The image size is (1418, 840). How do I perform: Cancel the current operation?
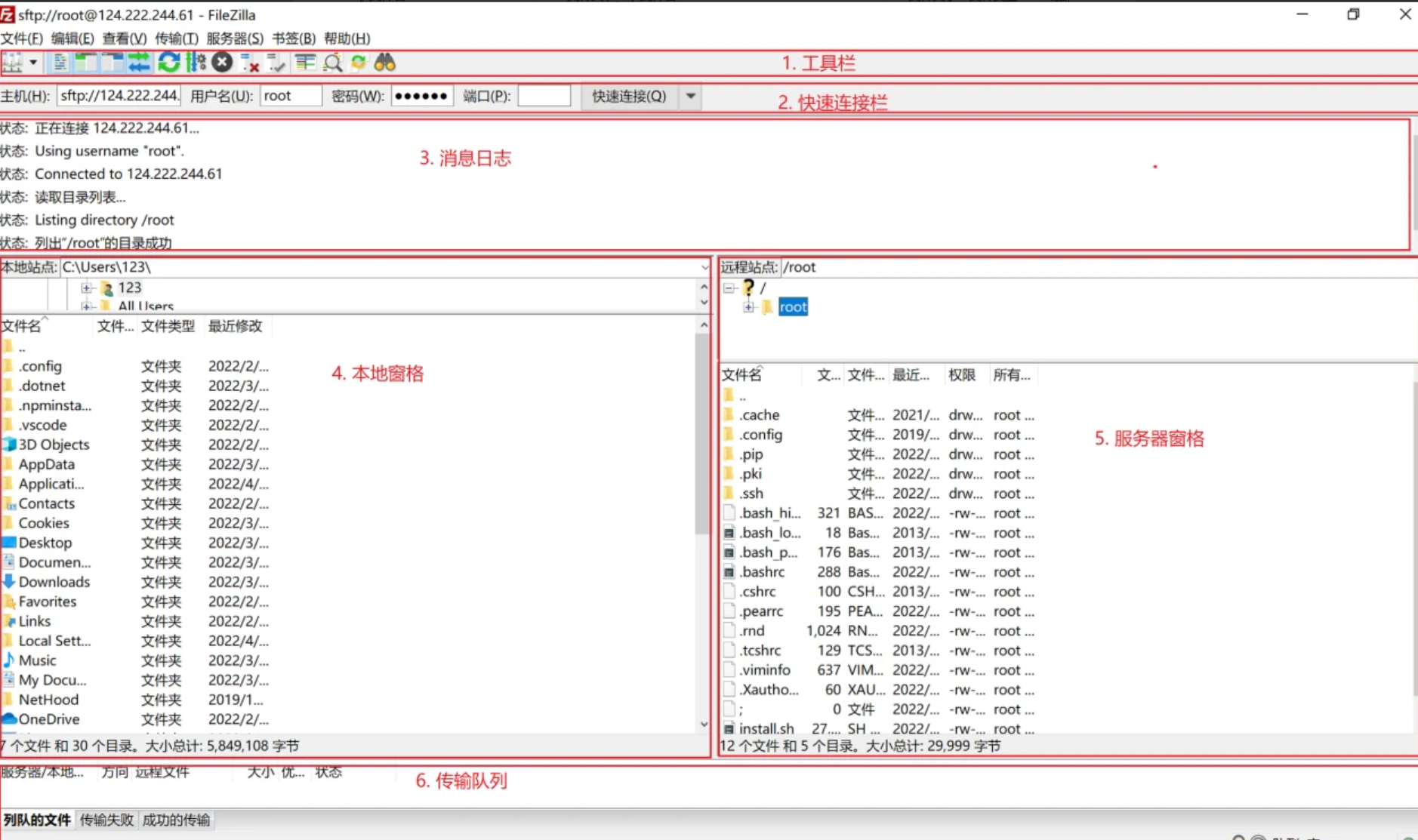221,63
